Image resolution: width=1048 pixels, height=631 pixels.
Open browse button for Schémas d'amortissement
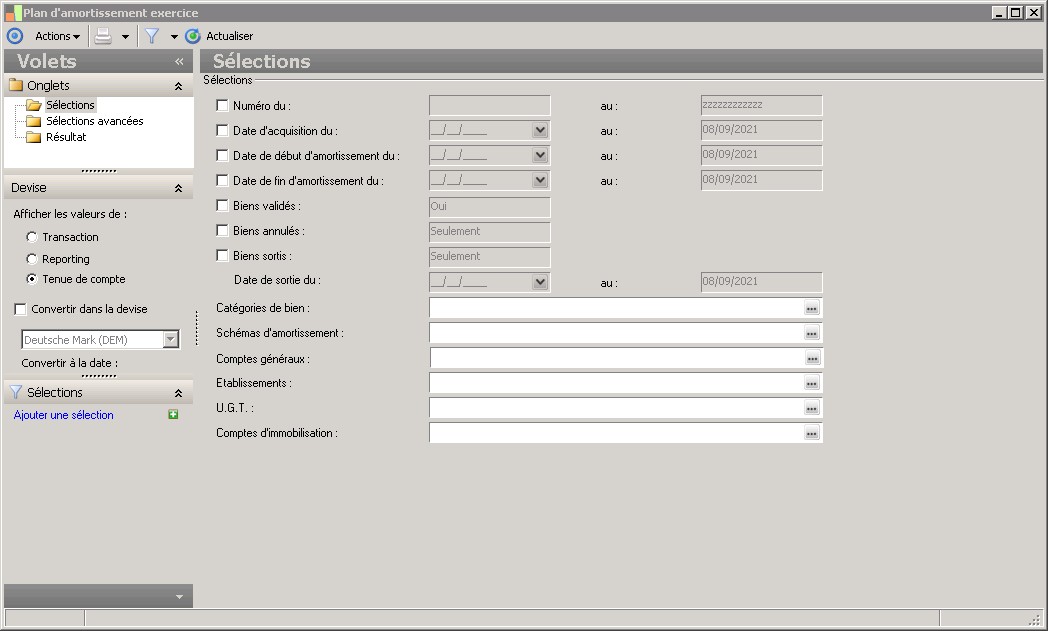[x=812, y=333]
